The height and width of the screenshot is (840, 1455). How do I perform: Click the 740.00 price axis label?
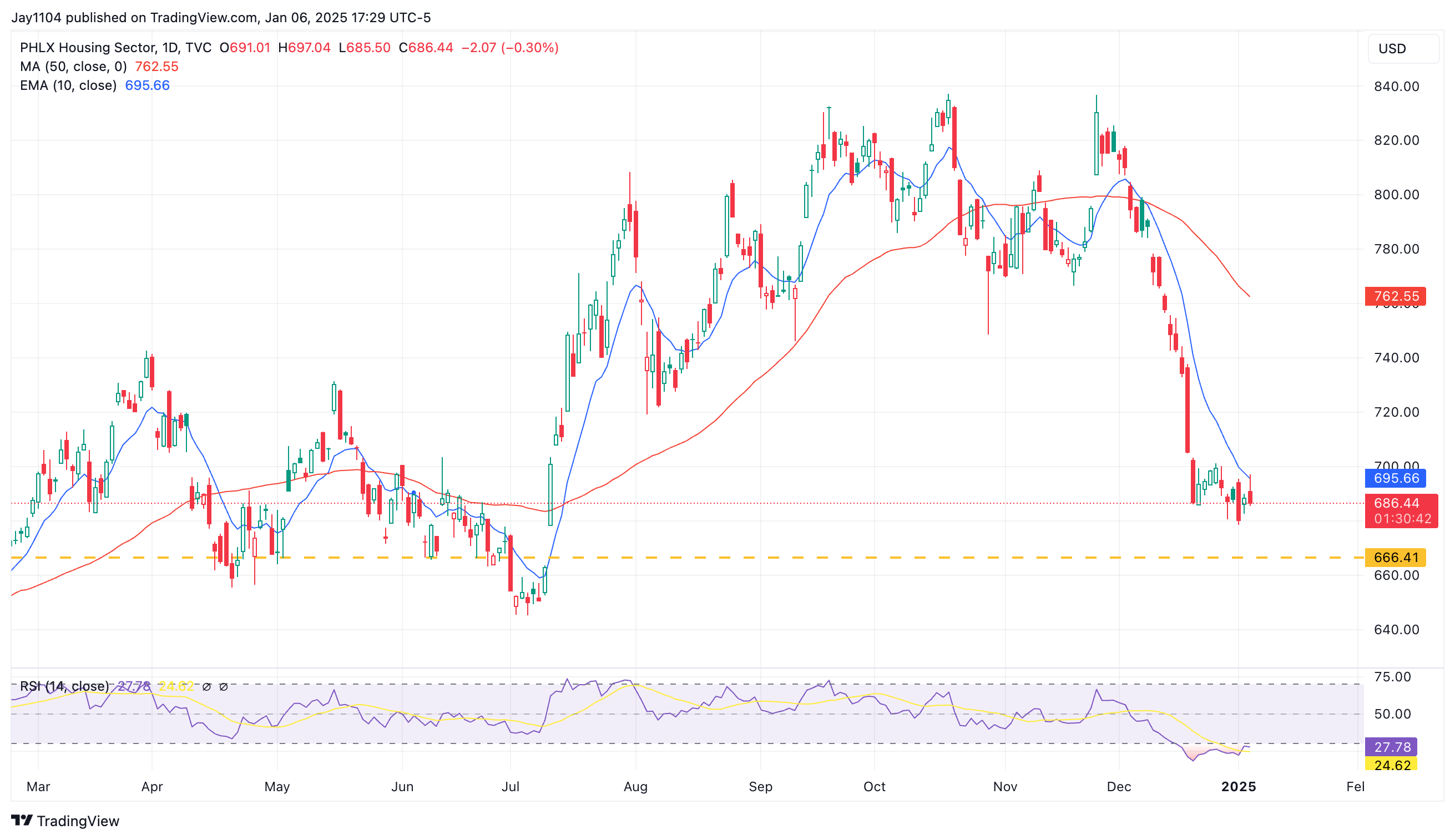click(x=1397, y=358)
